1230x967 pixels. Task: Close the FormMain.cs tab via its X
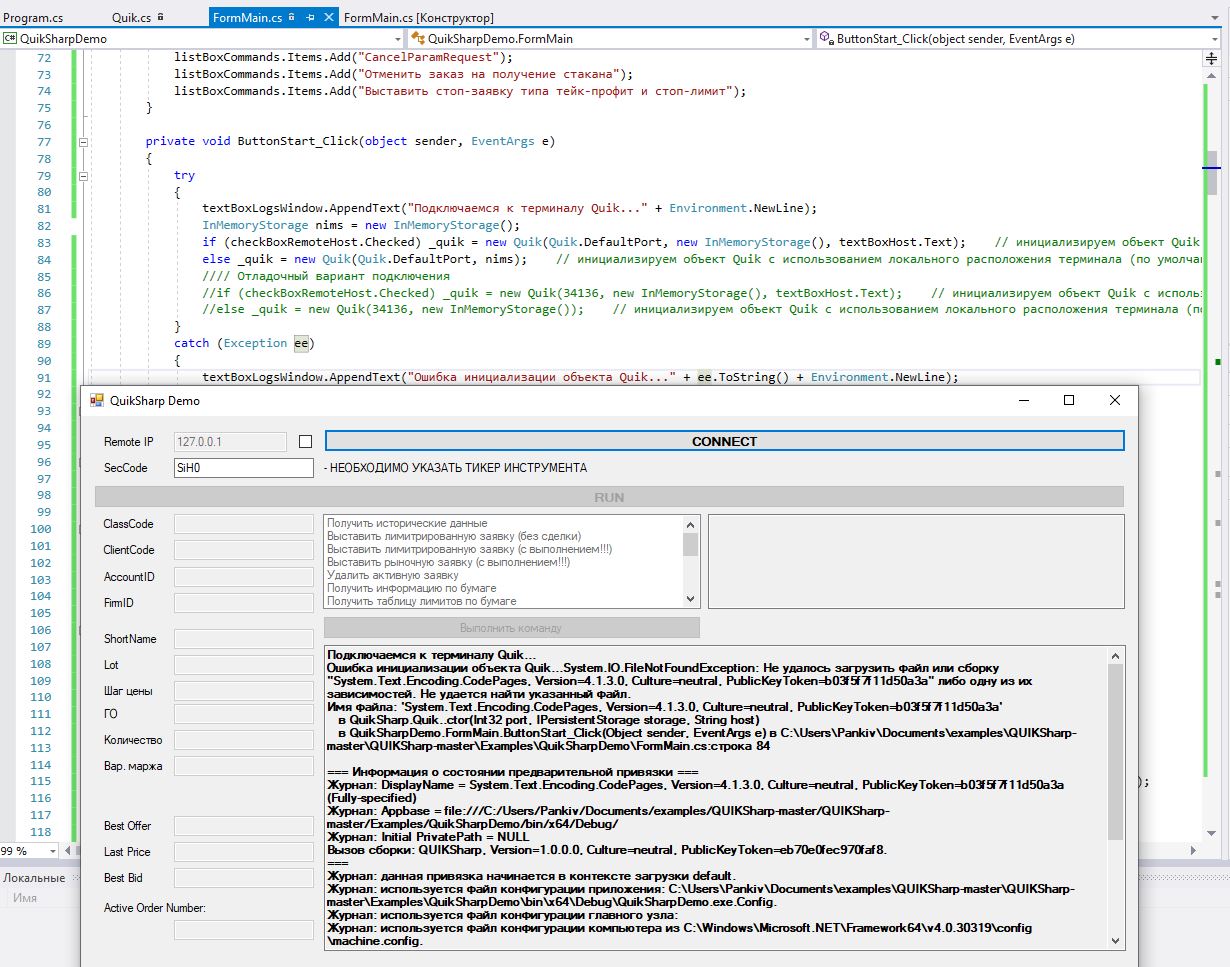[x=328, y=17]
